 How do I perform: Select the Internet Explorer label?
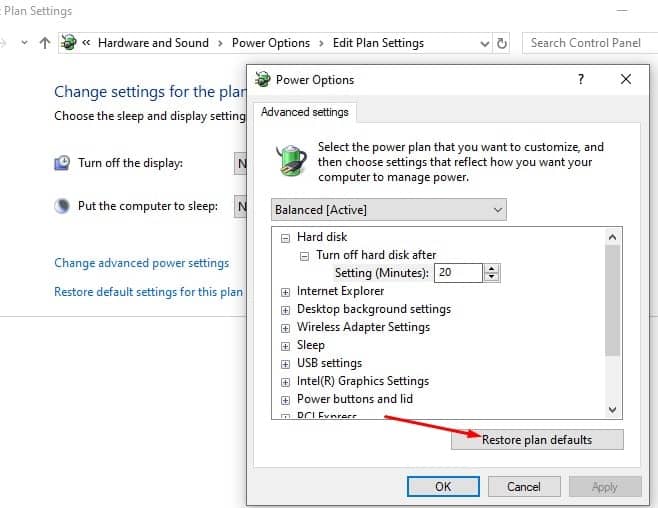point(340,291)
